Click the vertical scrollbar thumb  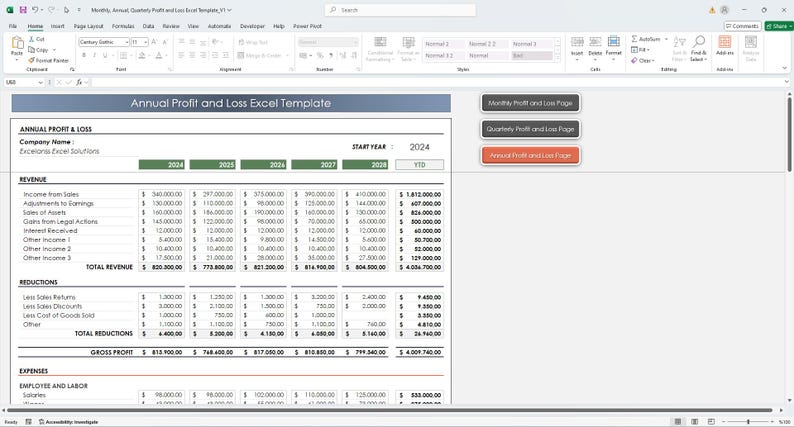[x=789, y=134]
